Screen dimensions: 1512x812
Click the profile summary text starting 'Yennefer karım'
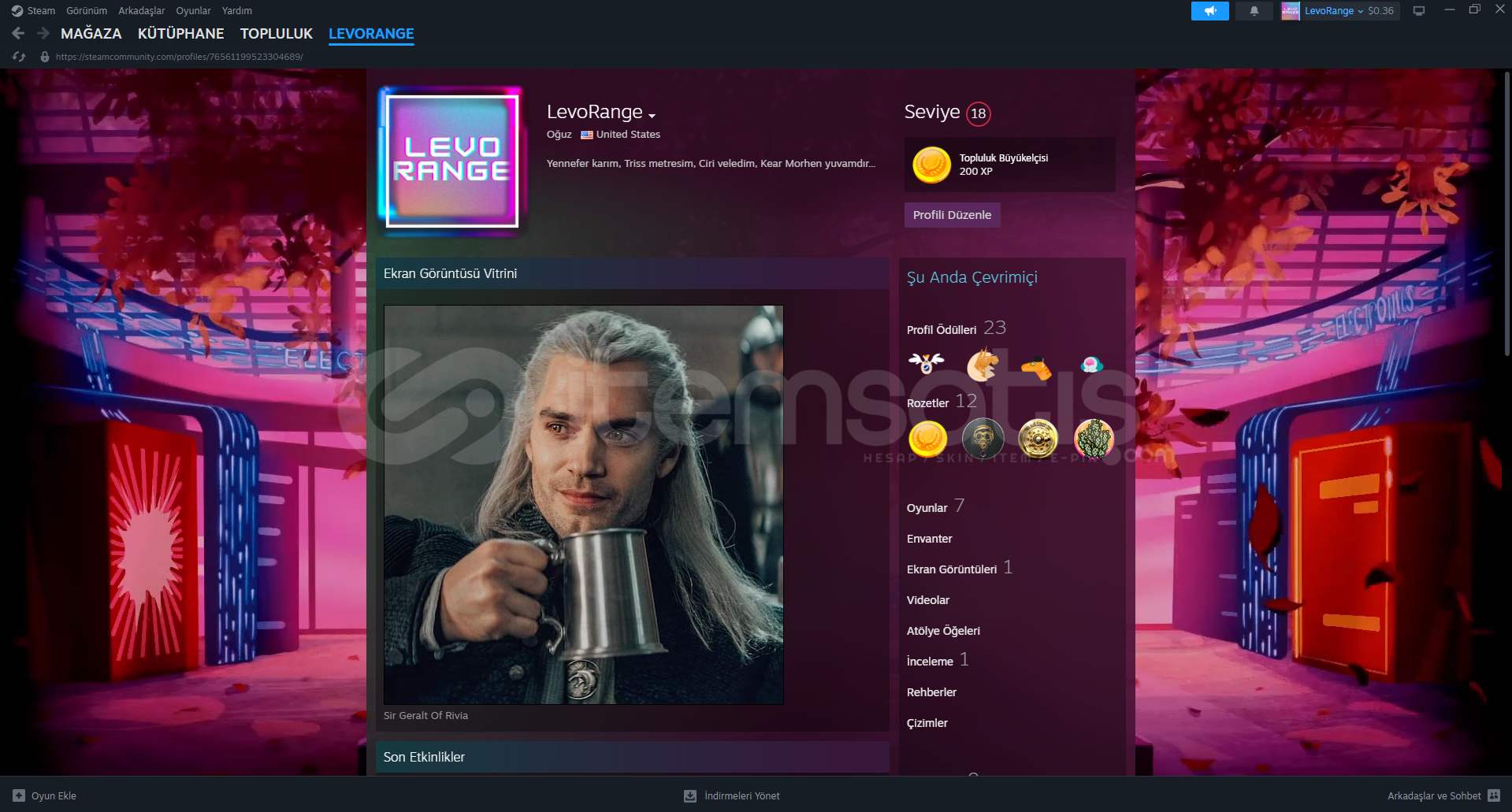pyautogui.click(x=711, y=164)
